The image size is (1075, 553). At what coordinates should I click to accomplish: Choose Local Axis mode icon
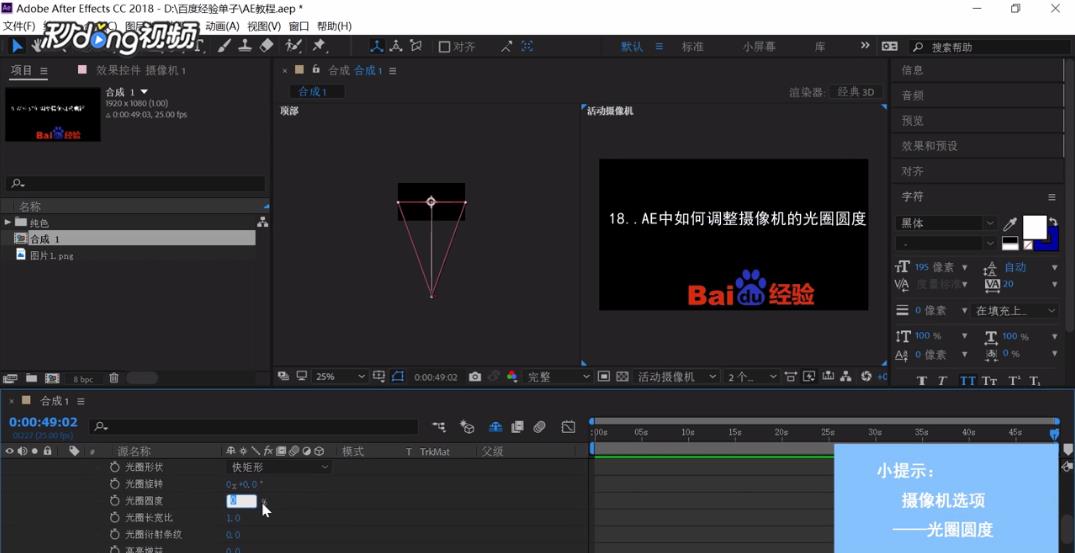[x=376, y=46]
